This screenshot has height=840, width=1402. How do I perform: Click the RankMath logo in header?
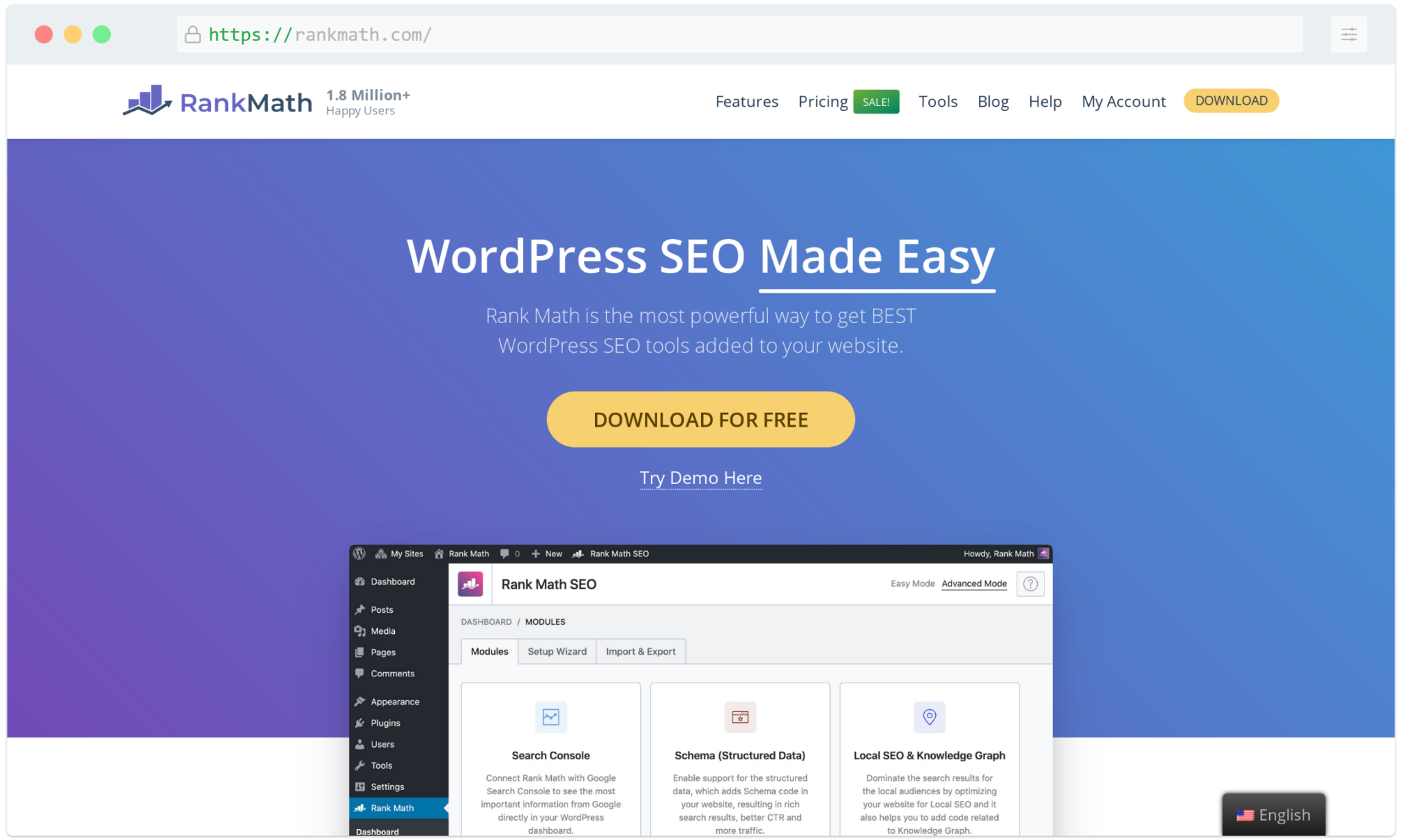[x=217, y=101]
